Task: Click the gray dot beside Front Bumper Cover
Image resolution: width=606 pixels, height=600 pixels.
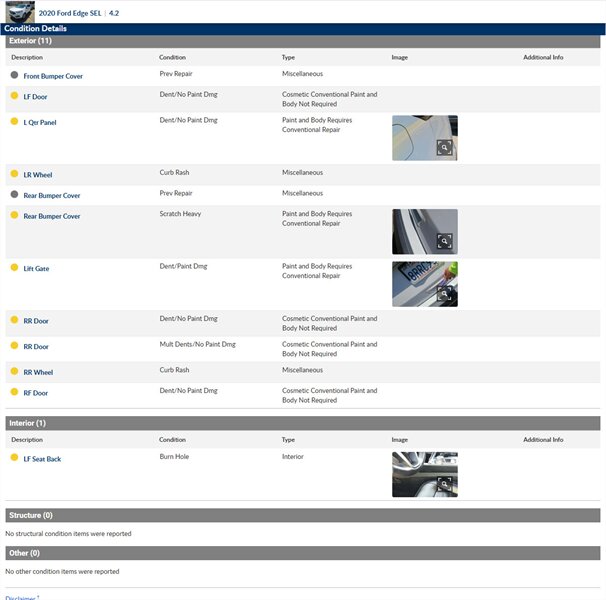Action: coord(14,75)
